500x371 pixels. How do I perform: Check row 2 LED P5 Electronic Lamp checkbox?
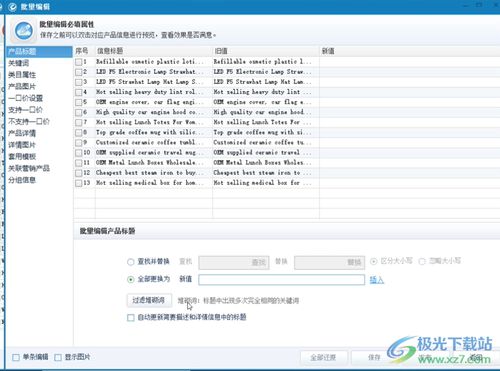78,72
